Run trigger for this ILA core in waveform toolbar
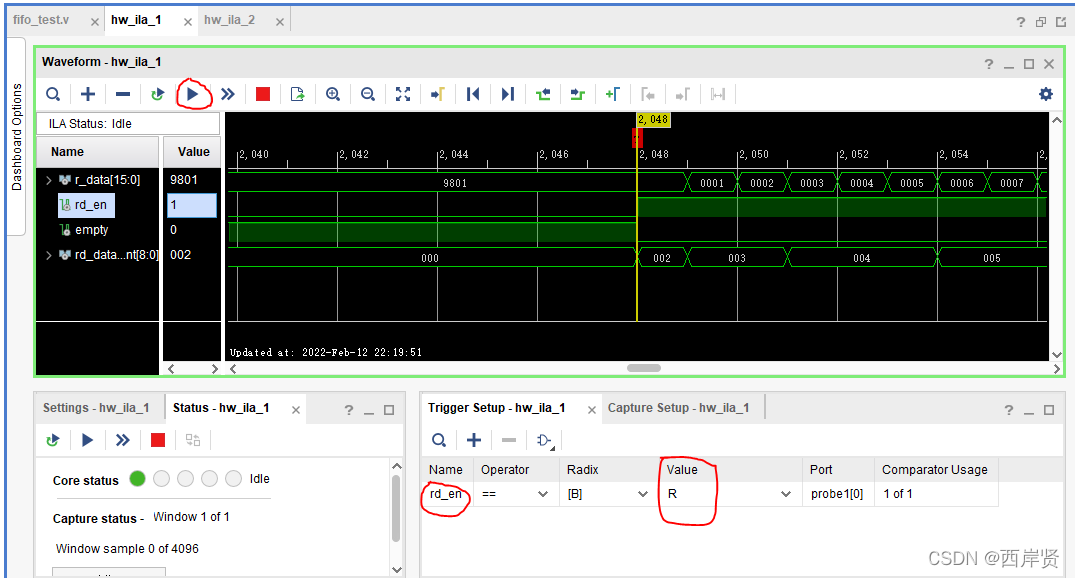This screenshot has height=578, width=1075. (x=193, y=95)
